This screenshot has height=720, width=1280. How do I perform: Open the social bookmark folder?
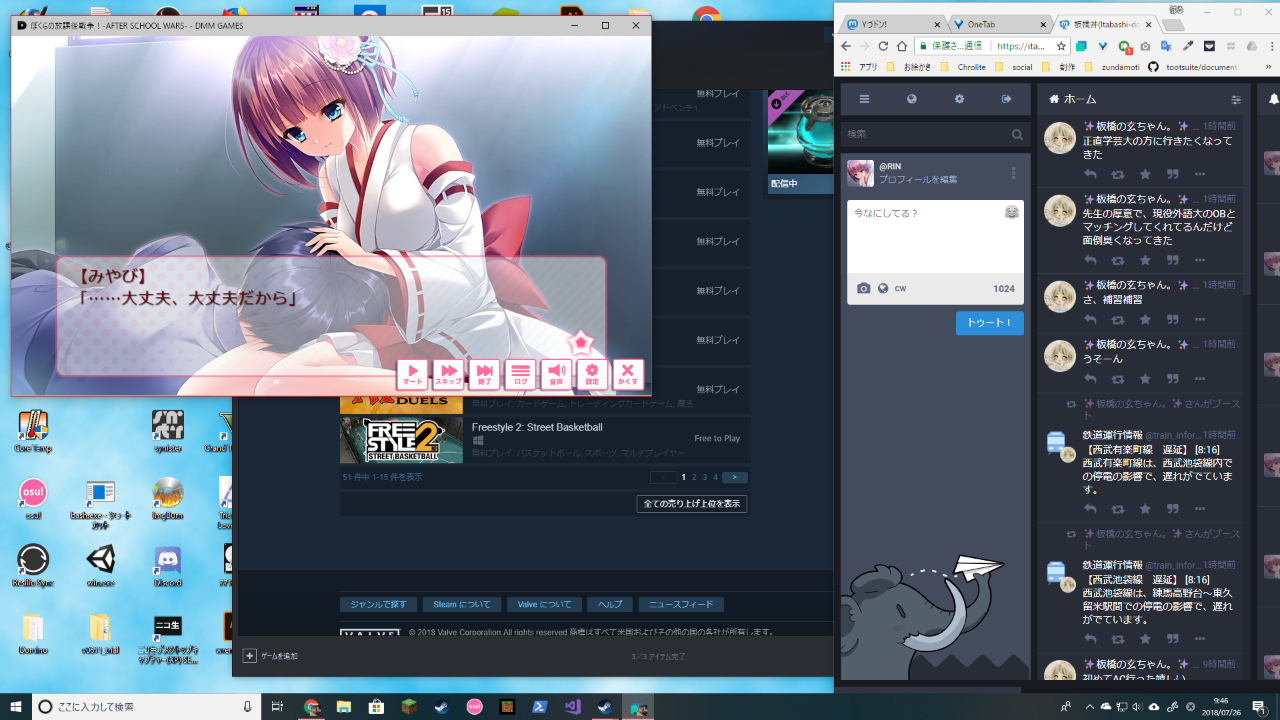(1013, 67)
